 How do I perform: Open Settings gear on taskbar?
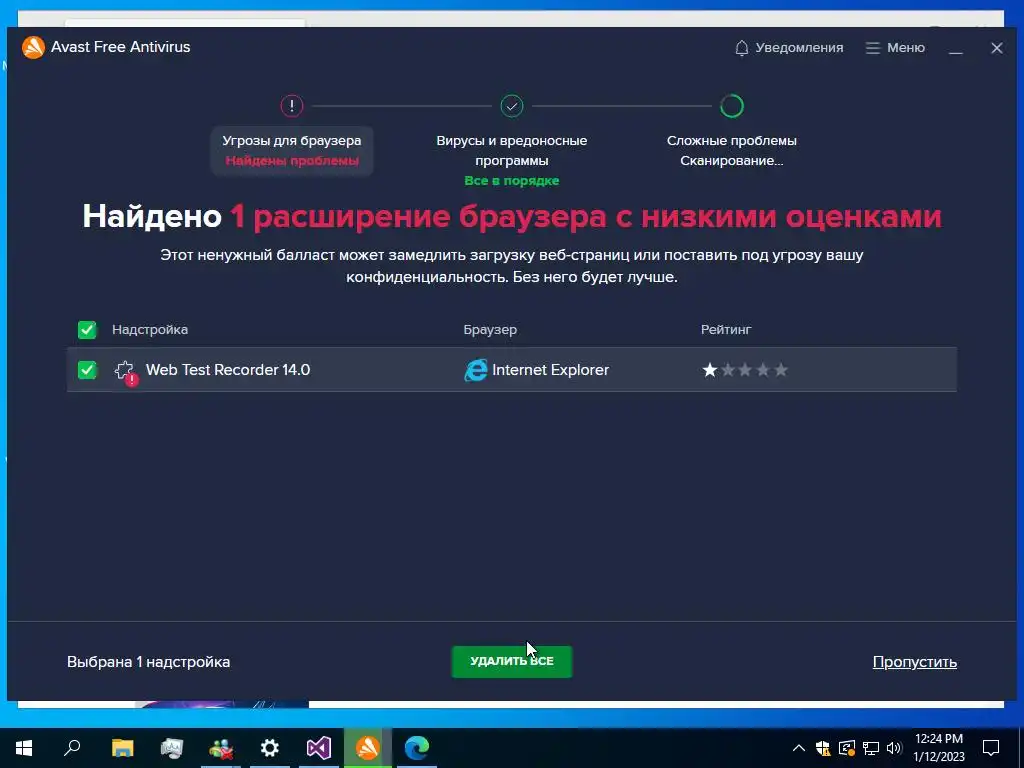[270, 748]
